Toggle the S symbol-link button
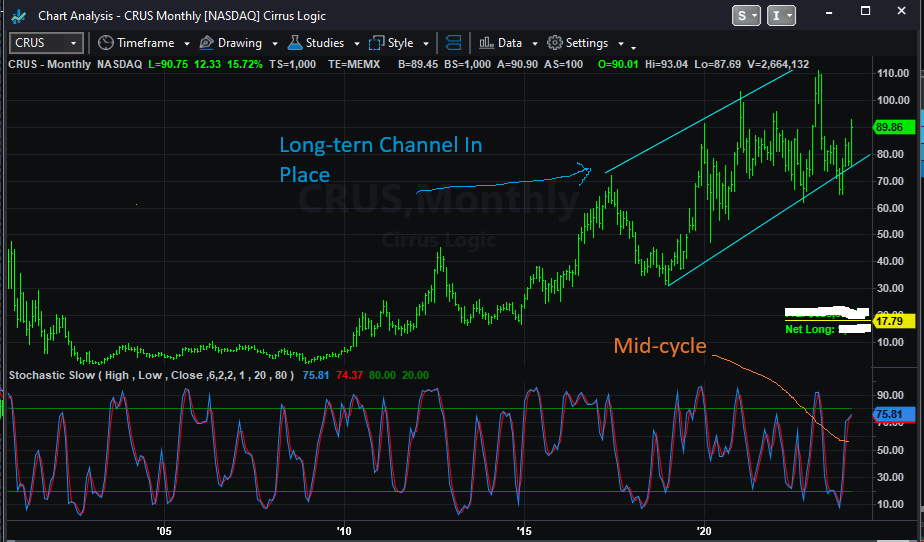 [746, 16]
